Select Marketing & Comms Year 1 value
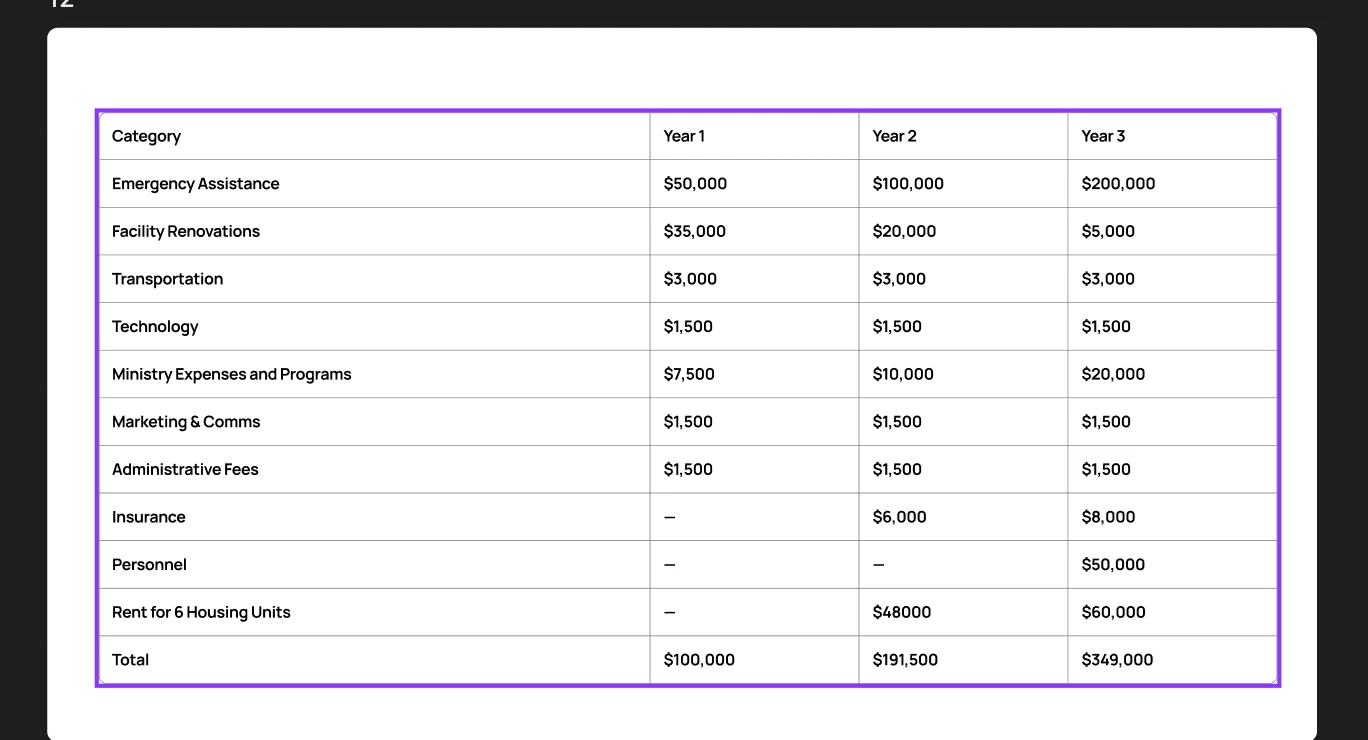Screen dimensions: 1368x740 [688, 422]
